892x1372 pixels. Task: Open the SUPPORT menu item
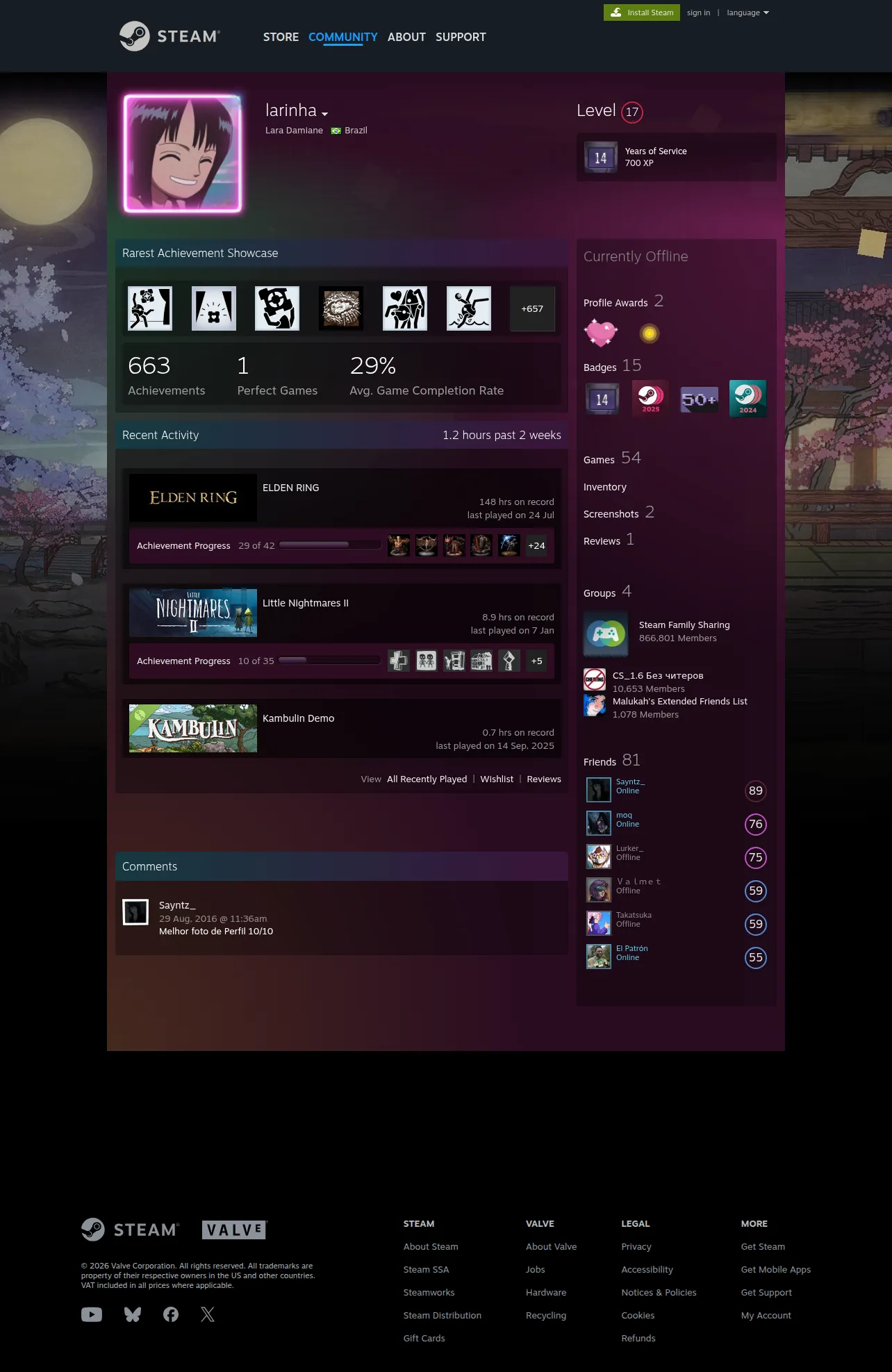point(461,37)
